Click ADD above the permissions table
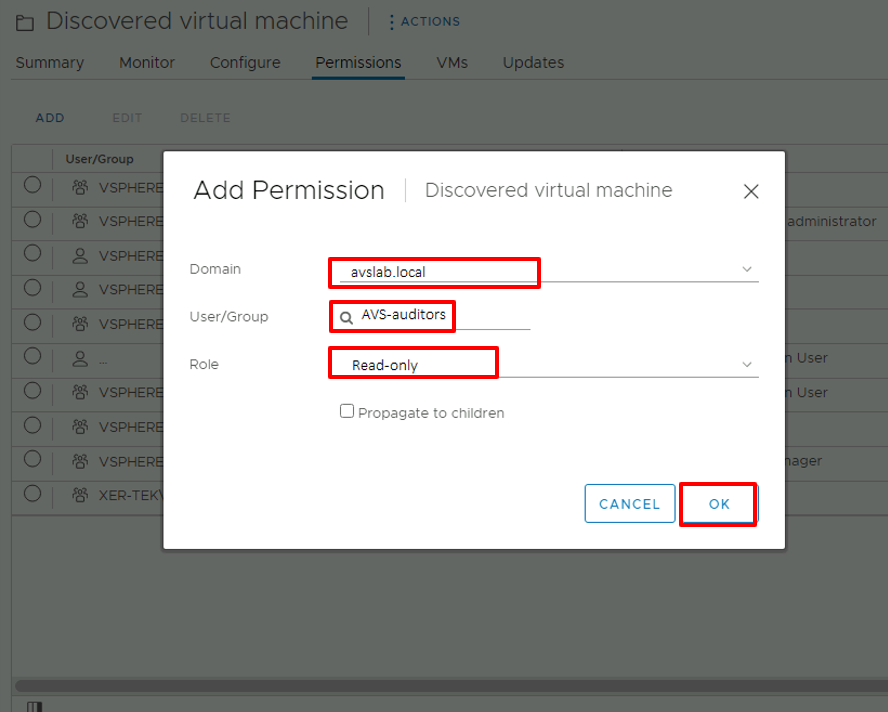The width and height of the screenshot is (888, 712). coord(49,117)
